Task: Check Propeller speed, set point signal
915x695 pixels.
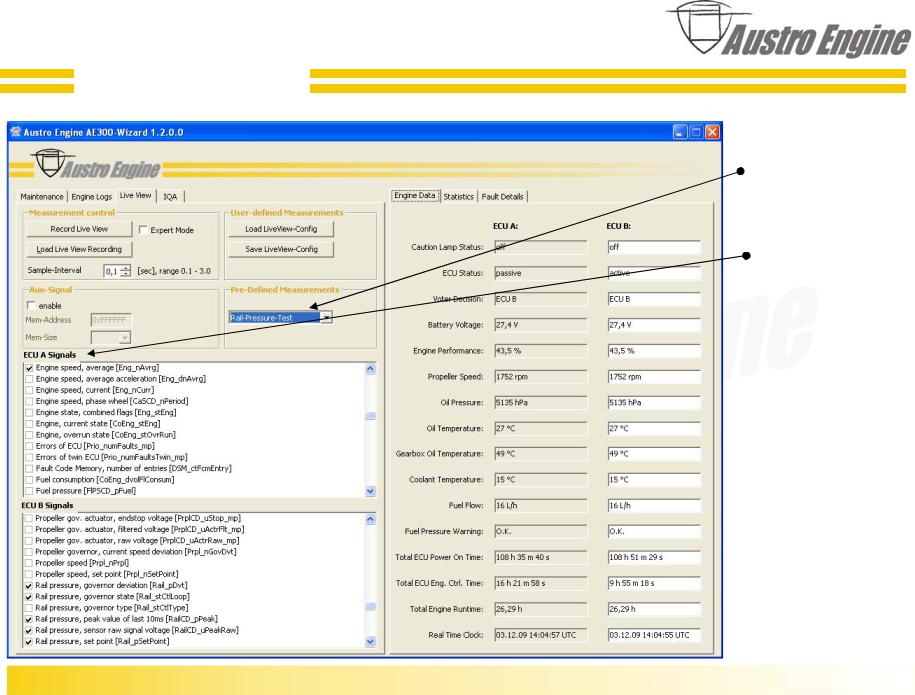Action: pos(29,574)
